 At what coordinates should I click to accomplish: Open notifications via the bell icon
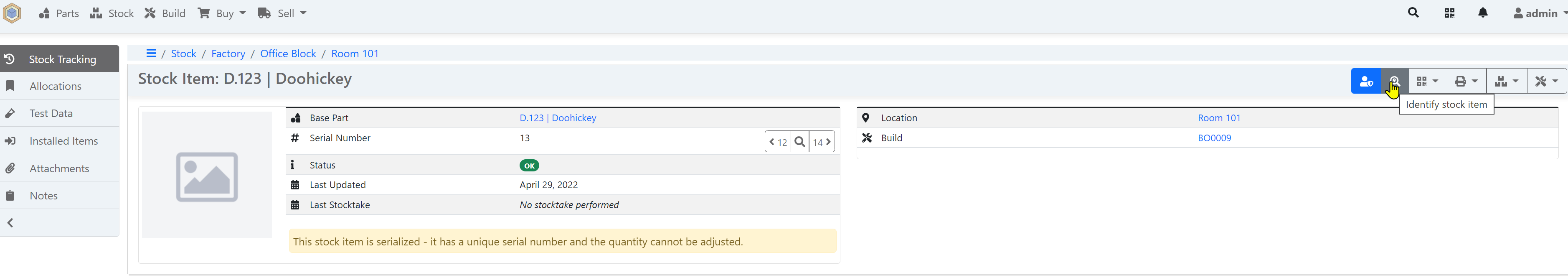click(1483, 12)
